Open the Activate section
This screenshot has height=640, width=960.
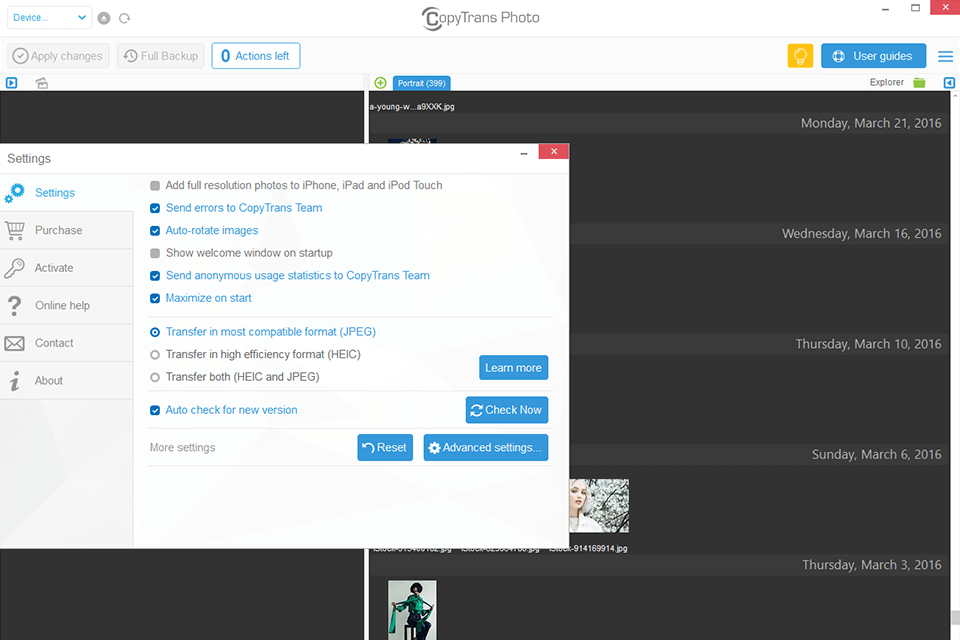tap(67, 268)
